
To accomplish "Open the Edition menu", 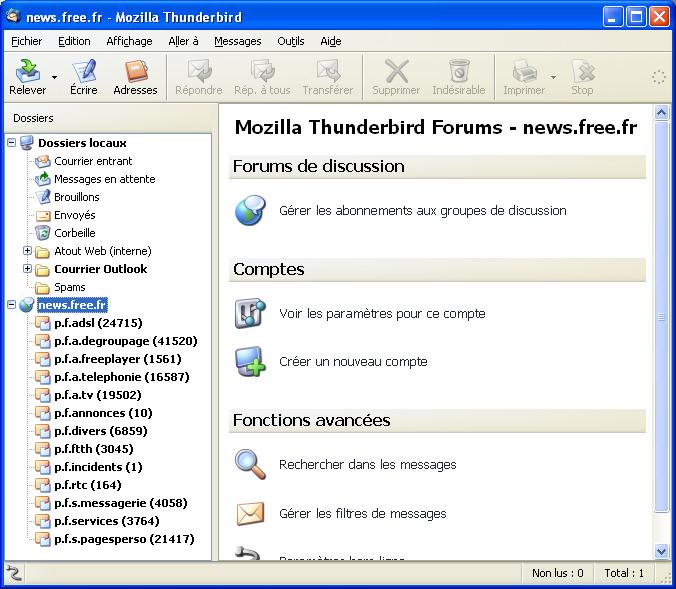I will [x=74, y=41].
